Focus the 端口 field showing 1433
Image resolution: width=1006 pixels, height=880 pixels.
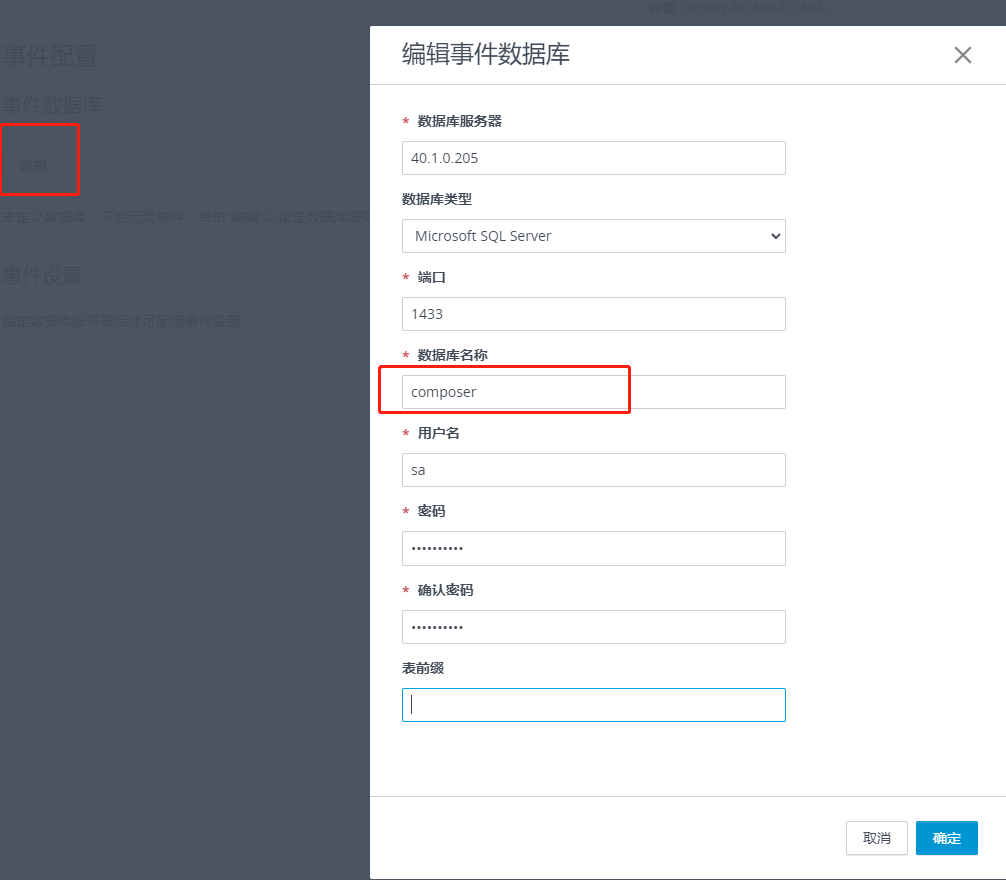point(593,314)
